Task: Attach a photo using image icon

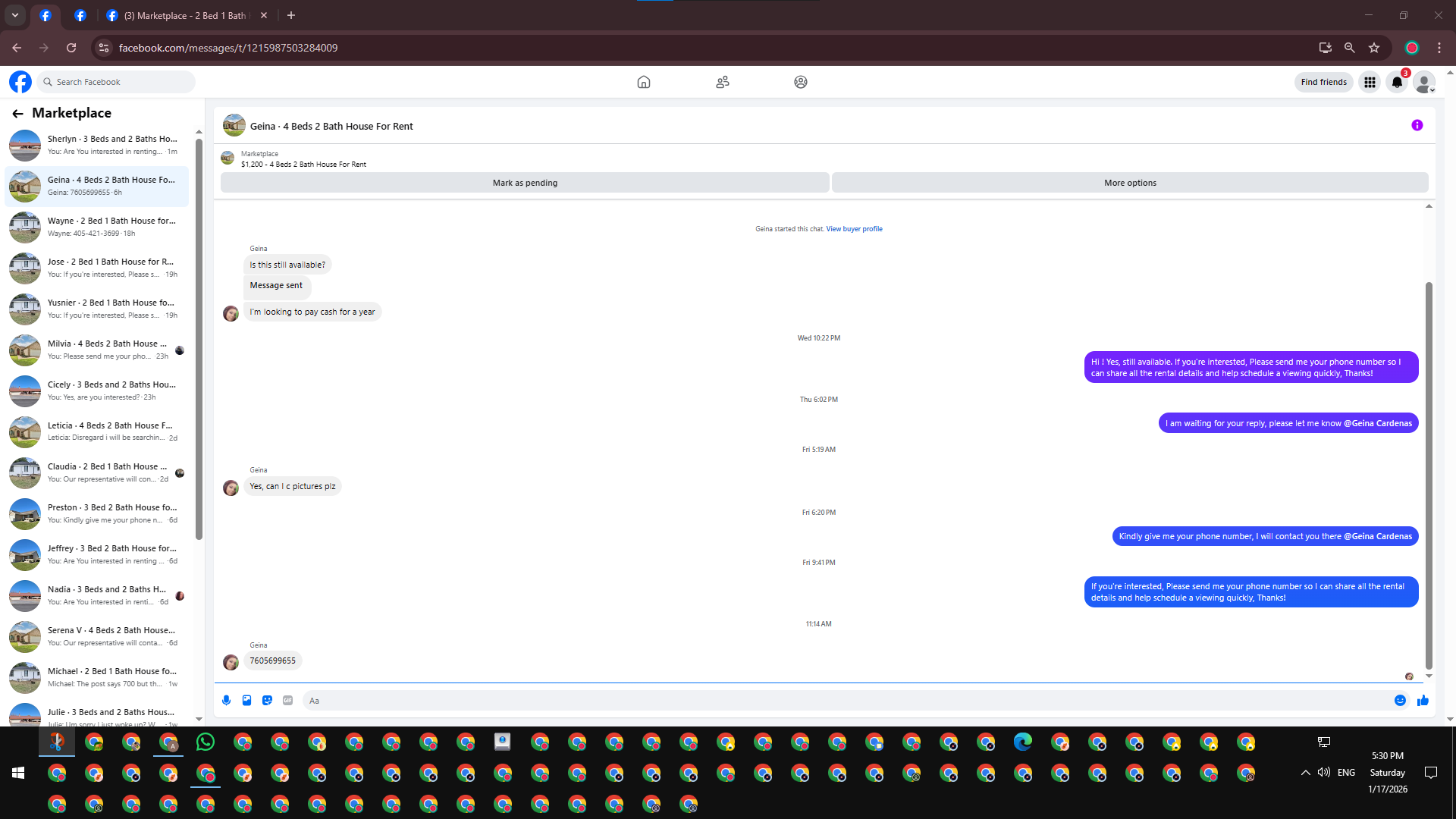Action: 246,700
